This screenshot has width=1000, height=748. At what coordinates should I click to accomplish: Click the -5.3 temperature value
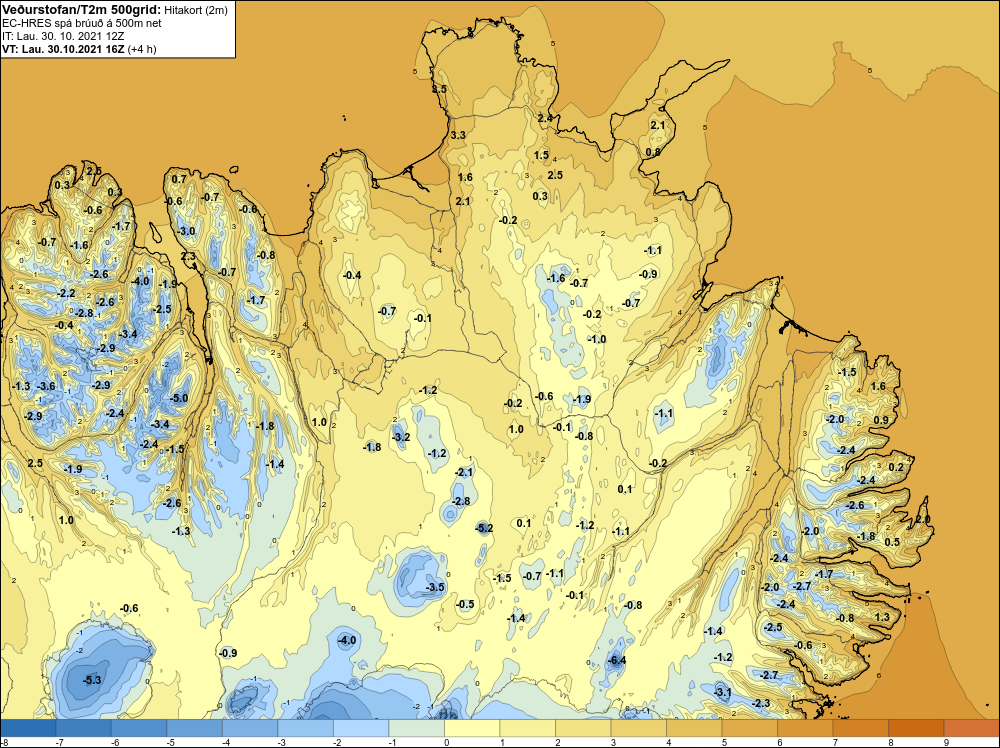point(92,680)
